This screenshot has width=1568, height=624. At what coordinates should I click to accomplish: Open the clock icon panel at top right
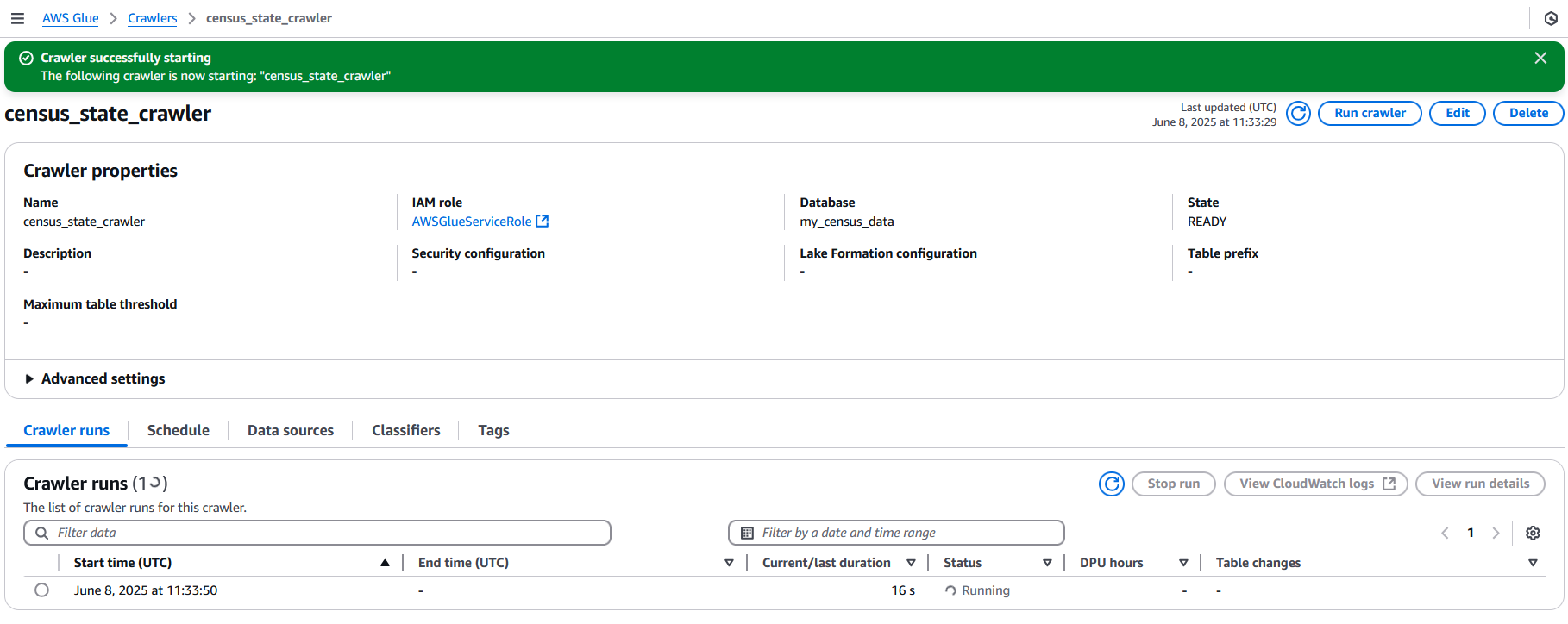[1551, 18]
